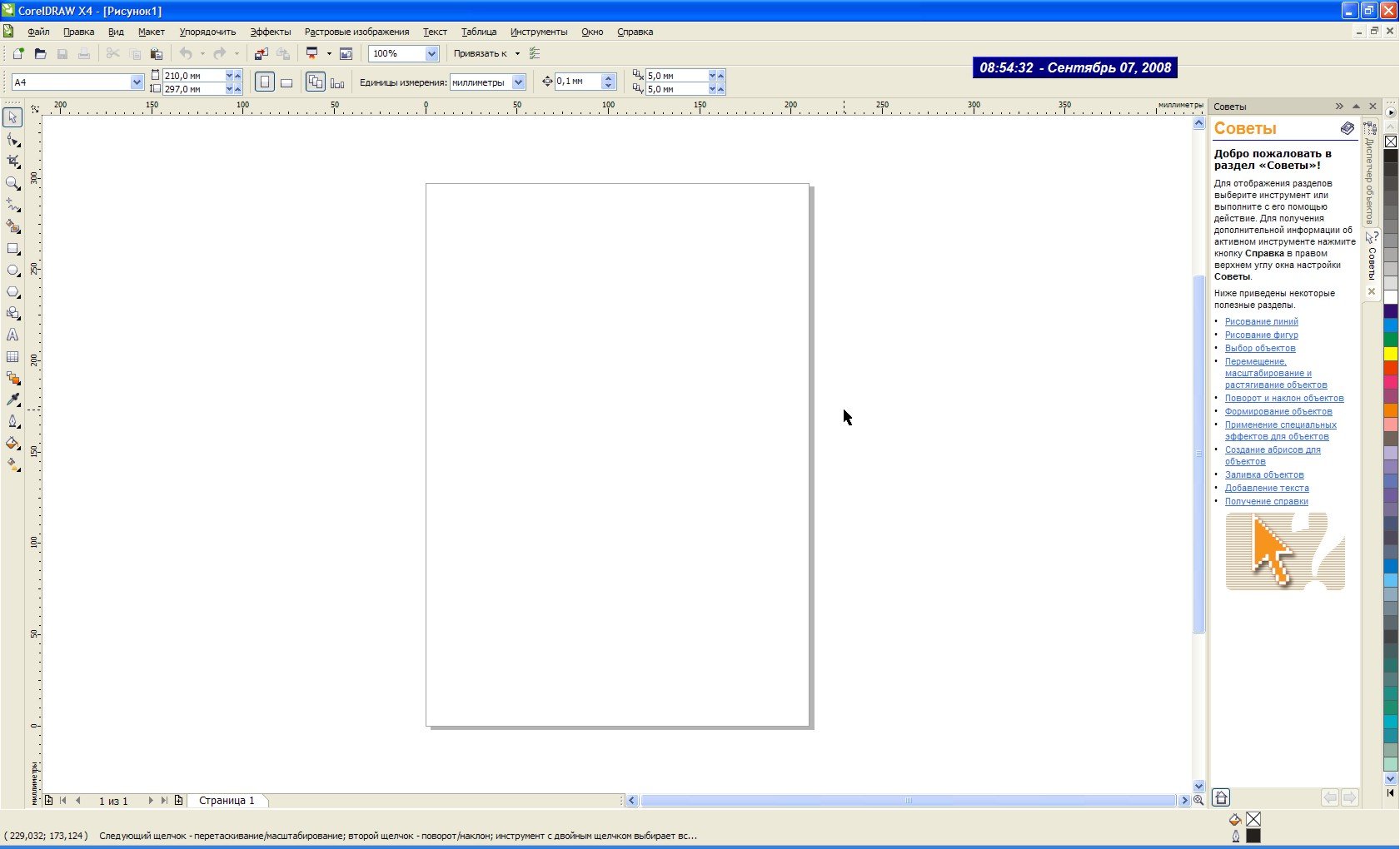Pick the Rectangle drawing tool
Screen dimensions: 1400x849
pos(13,248)
